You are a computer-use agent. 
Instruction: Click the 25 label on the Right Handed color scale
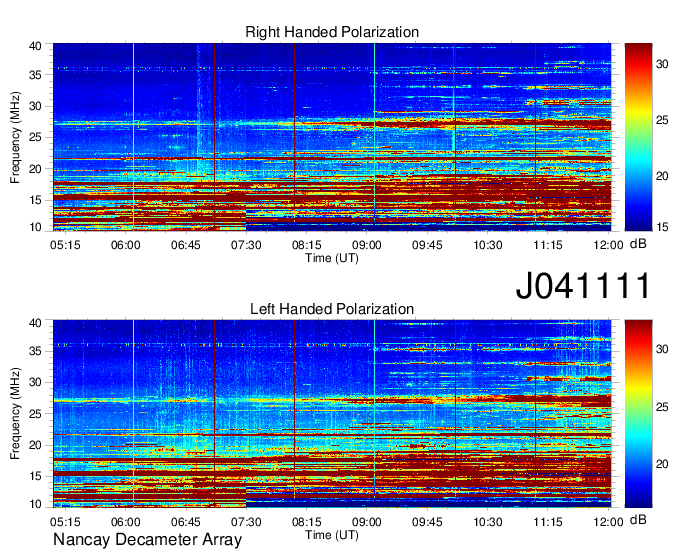pyautogui.click(x=662, y=120)
